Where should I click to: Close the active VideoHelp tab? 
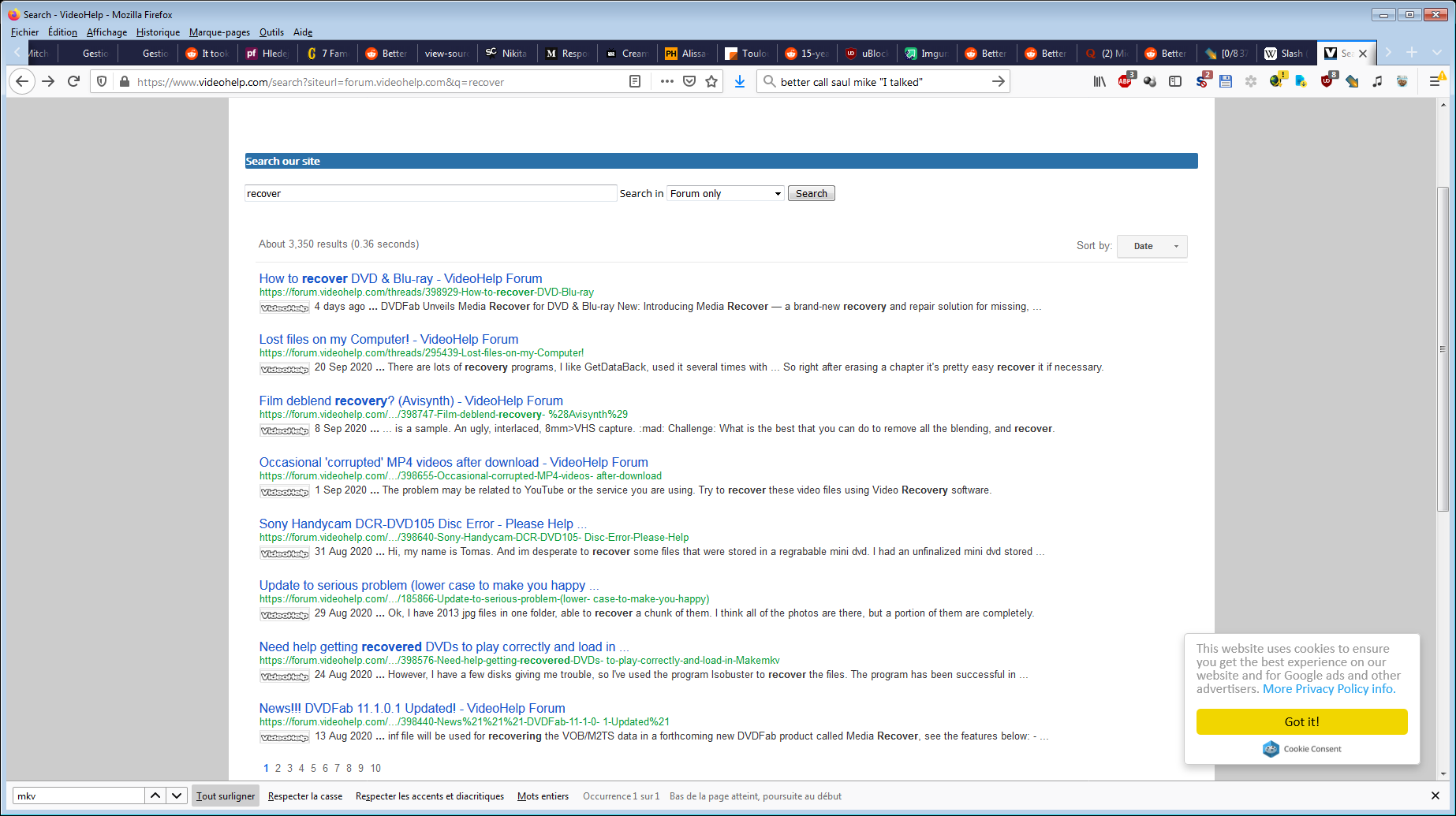(1363, 54)
